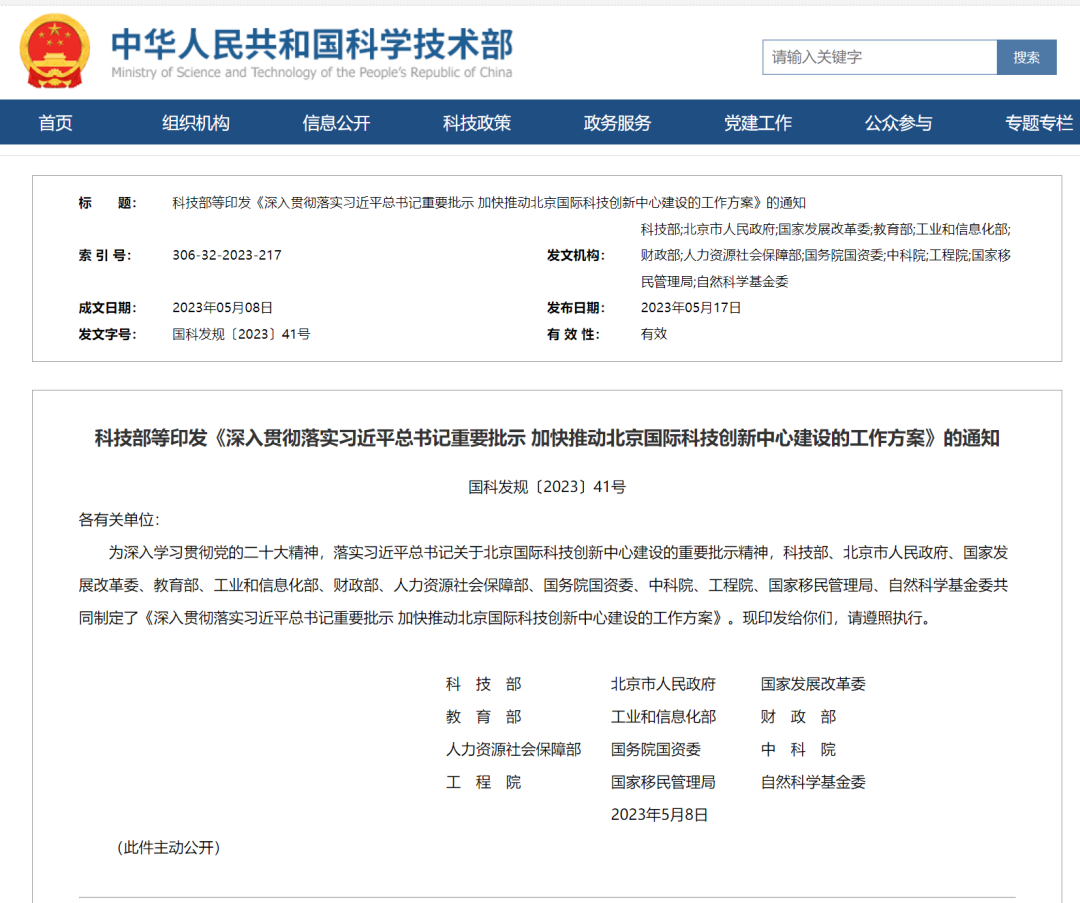Screen dimensions: 1080x903
Task: Click the 成文日期 value 2023年05月08日
Action: tap(222, 307)
